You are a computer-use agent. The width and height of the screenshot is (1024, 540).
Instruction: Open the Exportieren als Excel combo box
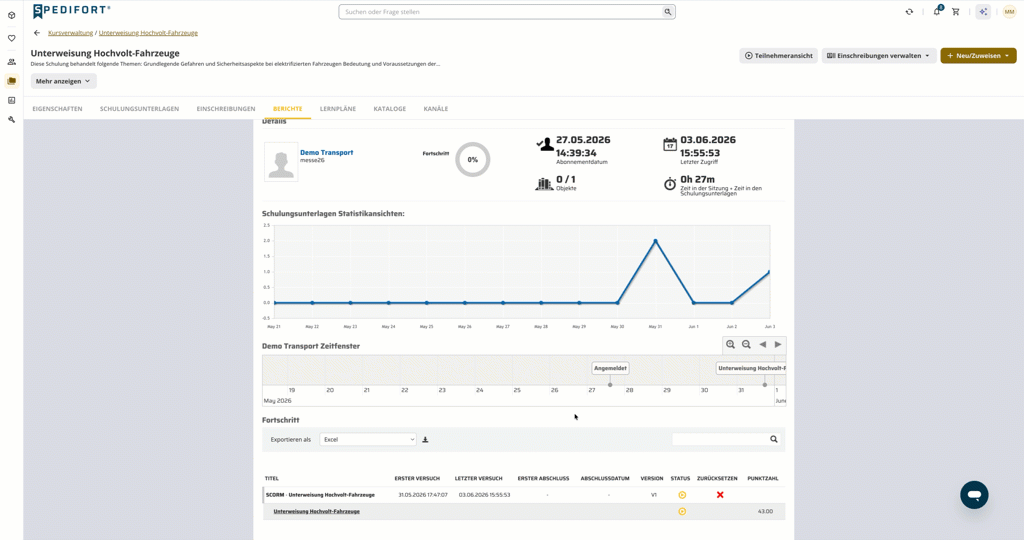tap(368, 439)
